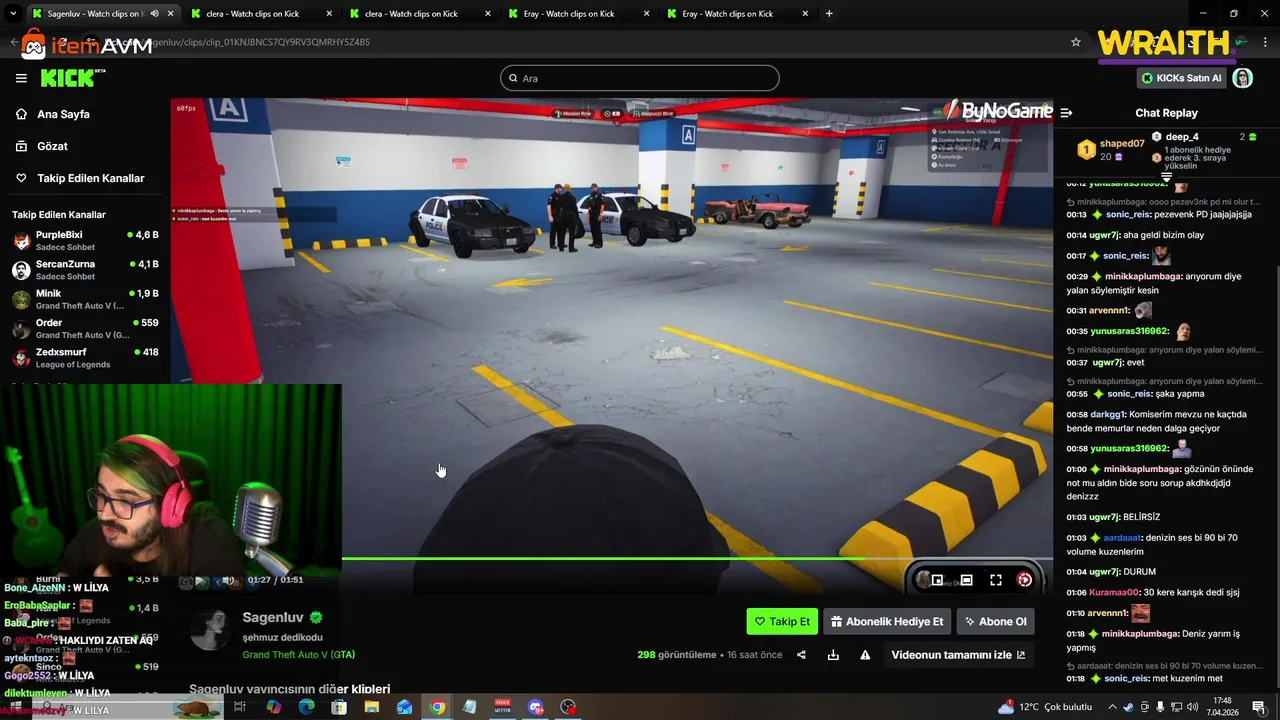Open Microsoft Edge from the taskbar

coord(306,707)
